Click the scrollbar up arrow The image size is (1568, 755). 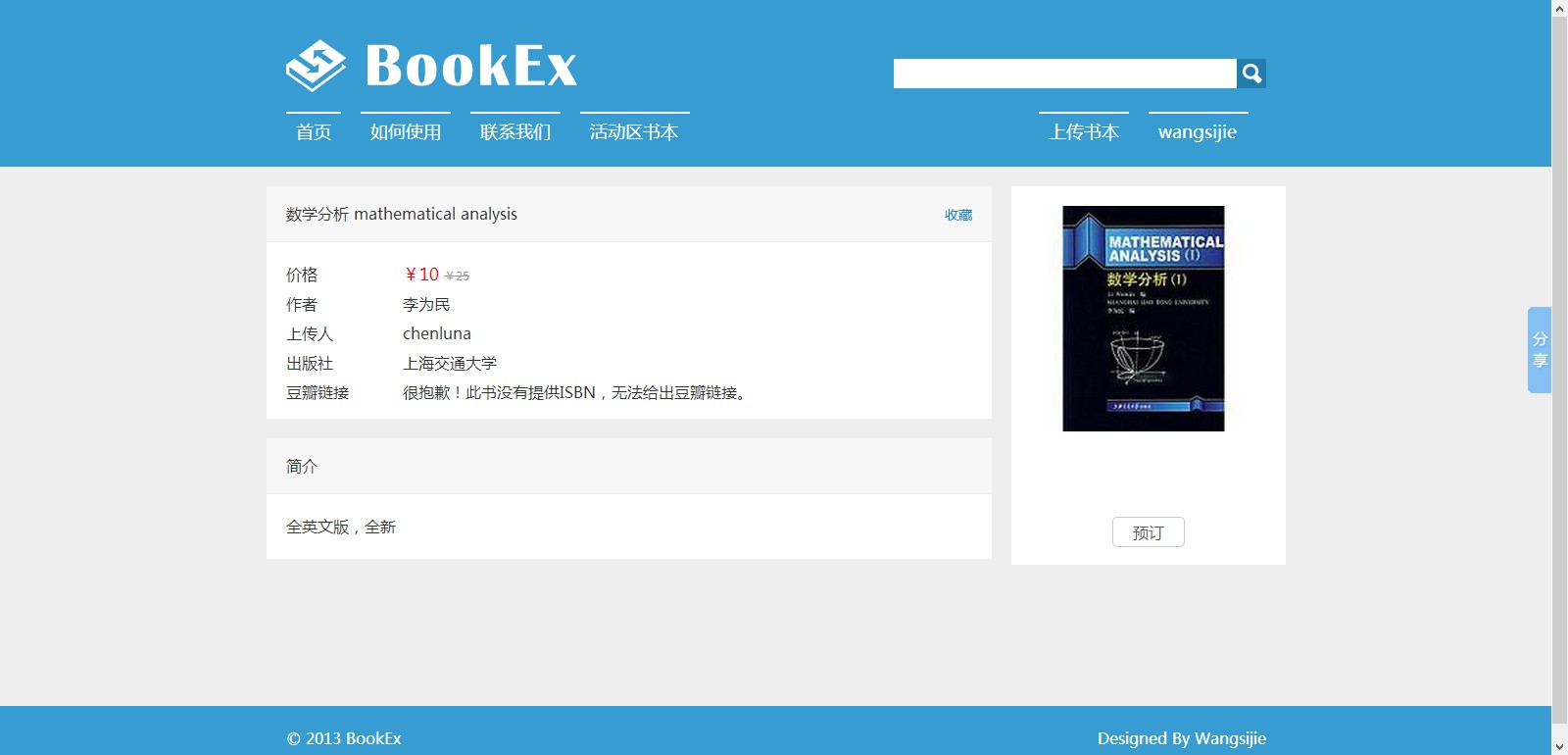tap(1559, 9)
